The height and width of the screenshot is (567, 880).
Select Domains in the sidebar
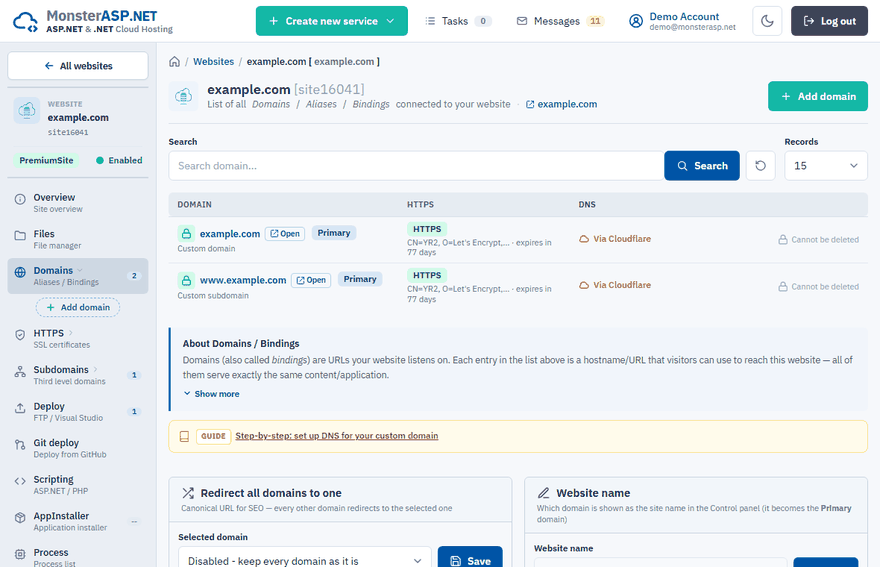tap(78, 276)
